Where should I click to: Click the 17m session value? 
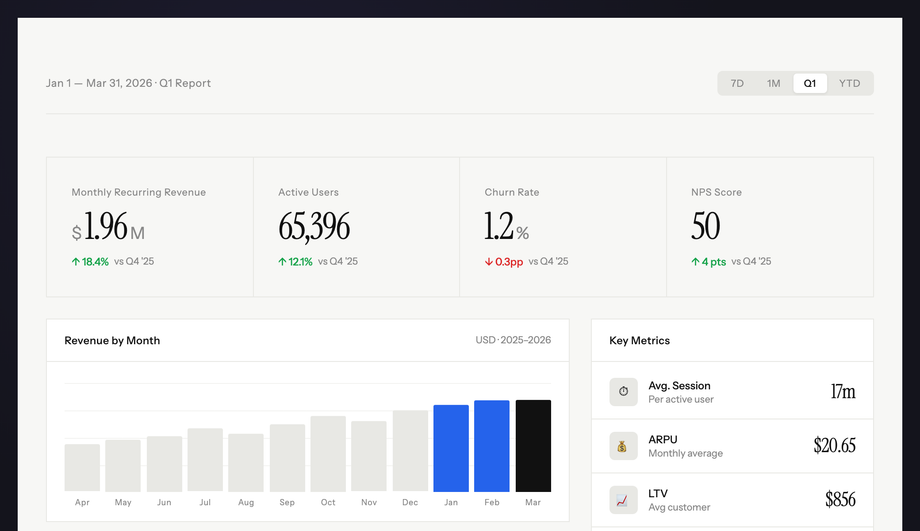pos(843,391)
